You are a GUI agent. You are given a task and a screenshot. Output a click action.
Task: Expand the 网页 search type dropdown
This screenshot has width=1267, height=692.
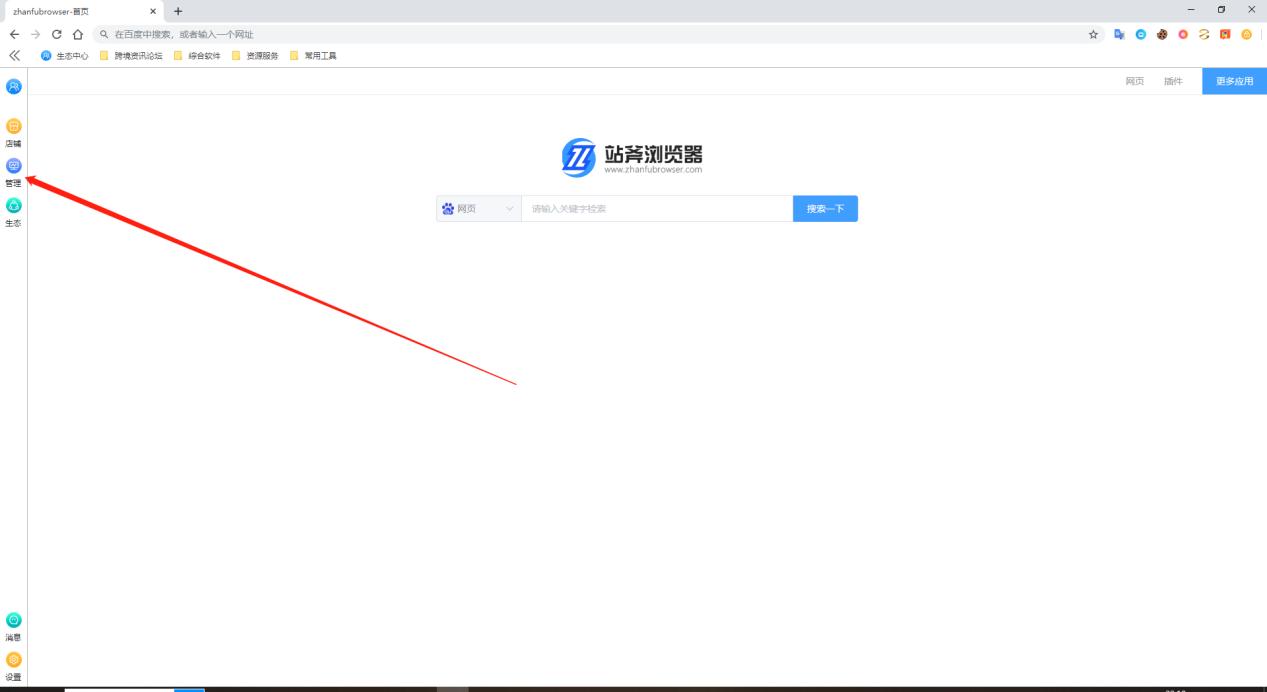coord(479,208)
